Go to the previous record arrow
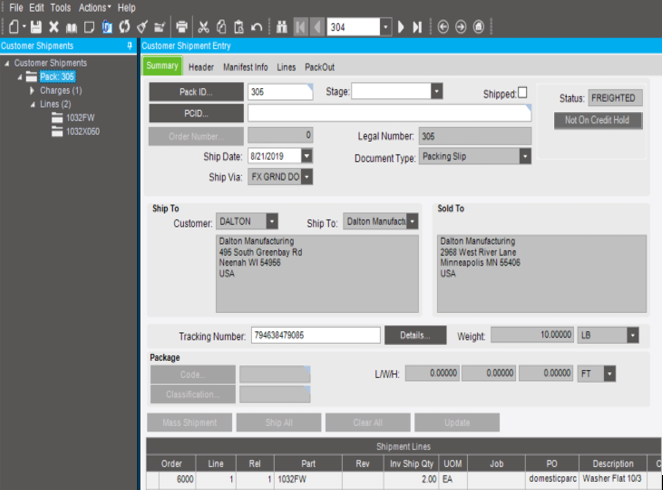The width and height of the screenshot is (663, 490). [x=317, y=27]
